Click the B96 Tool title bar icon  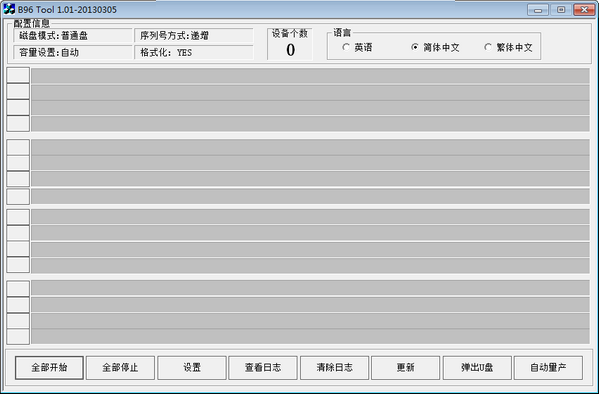pyautogui.click(x=9, y=9)
